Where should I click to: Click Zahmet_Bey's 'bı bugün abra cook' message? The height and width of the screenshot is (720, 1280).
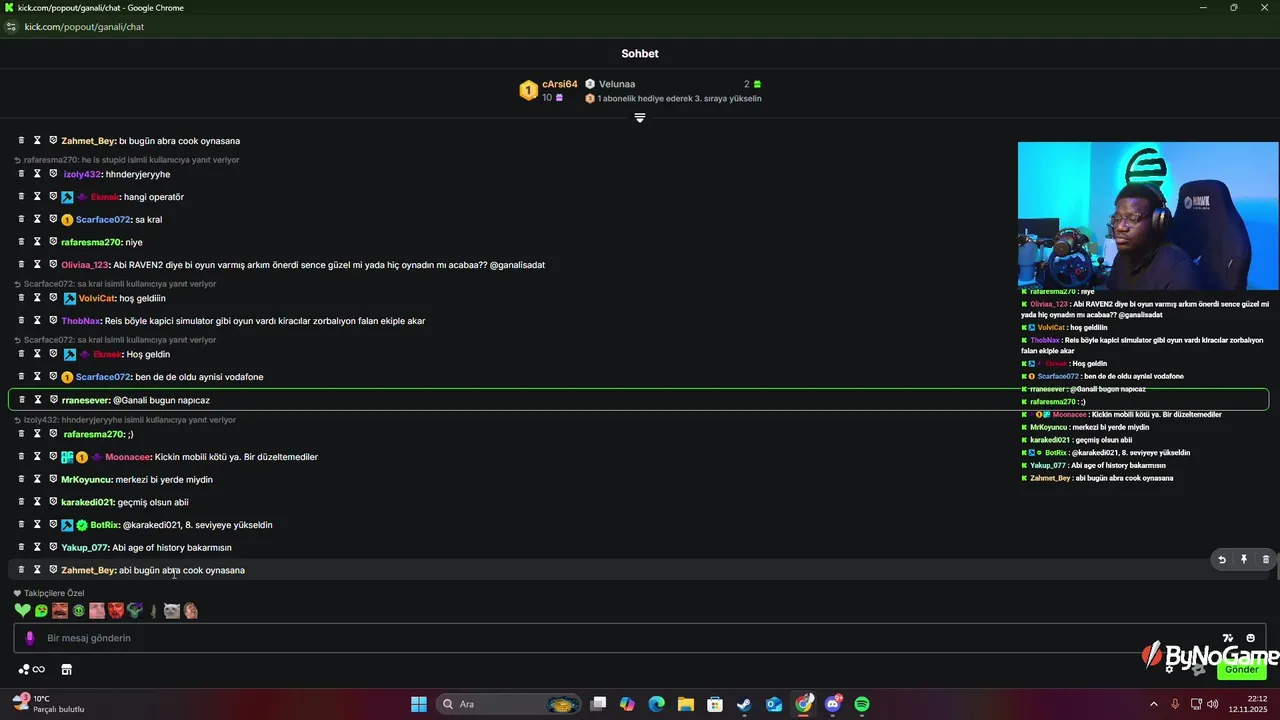[179, 141]
